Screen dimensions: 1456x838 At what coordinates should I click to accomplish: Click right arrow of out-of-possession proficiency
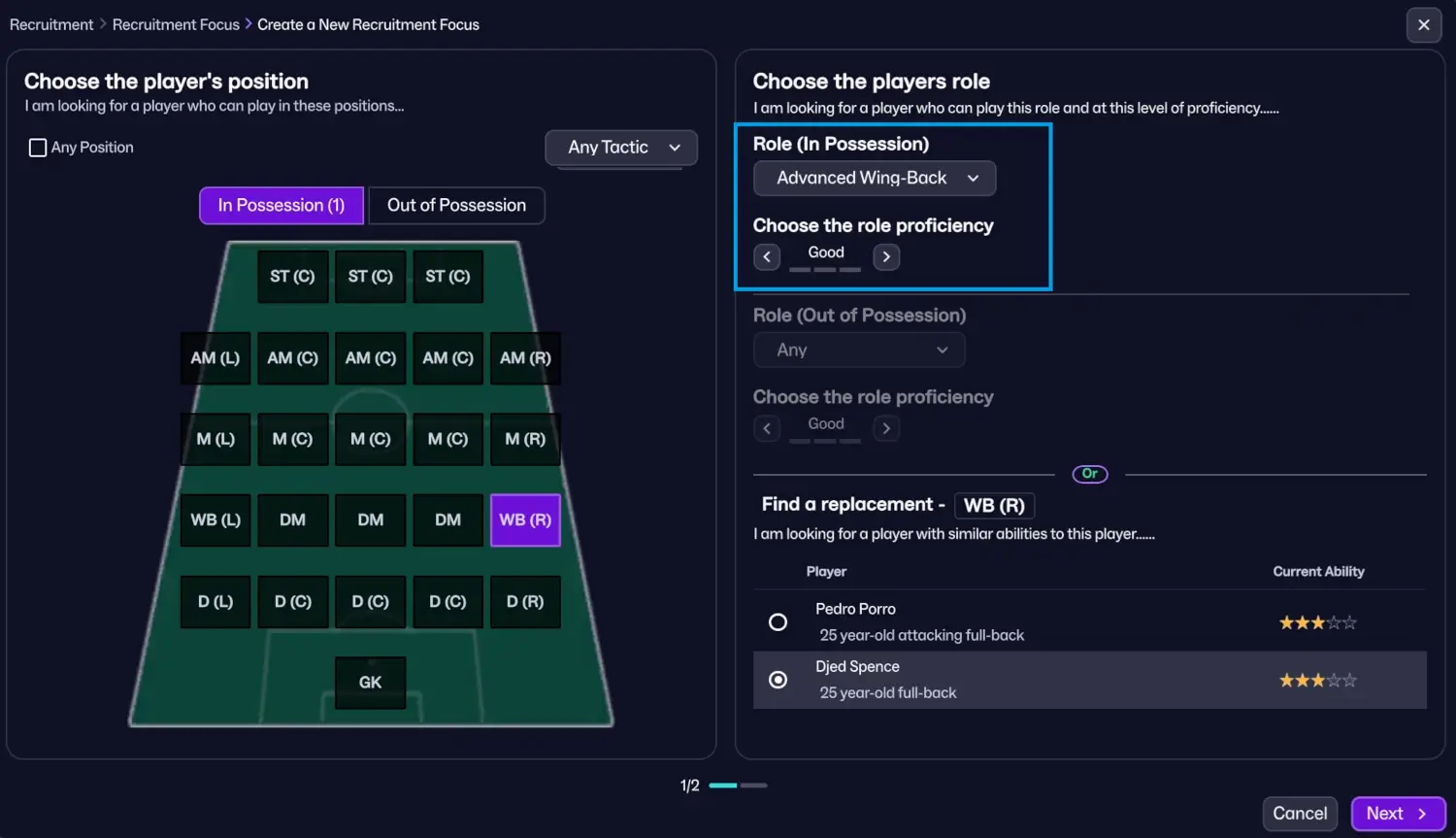tap(886, 428)
